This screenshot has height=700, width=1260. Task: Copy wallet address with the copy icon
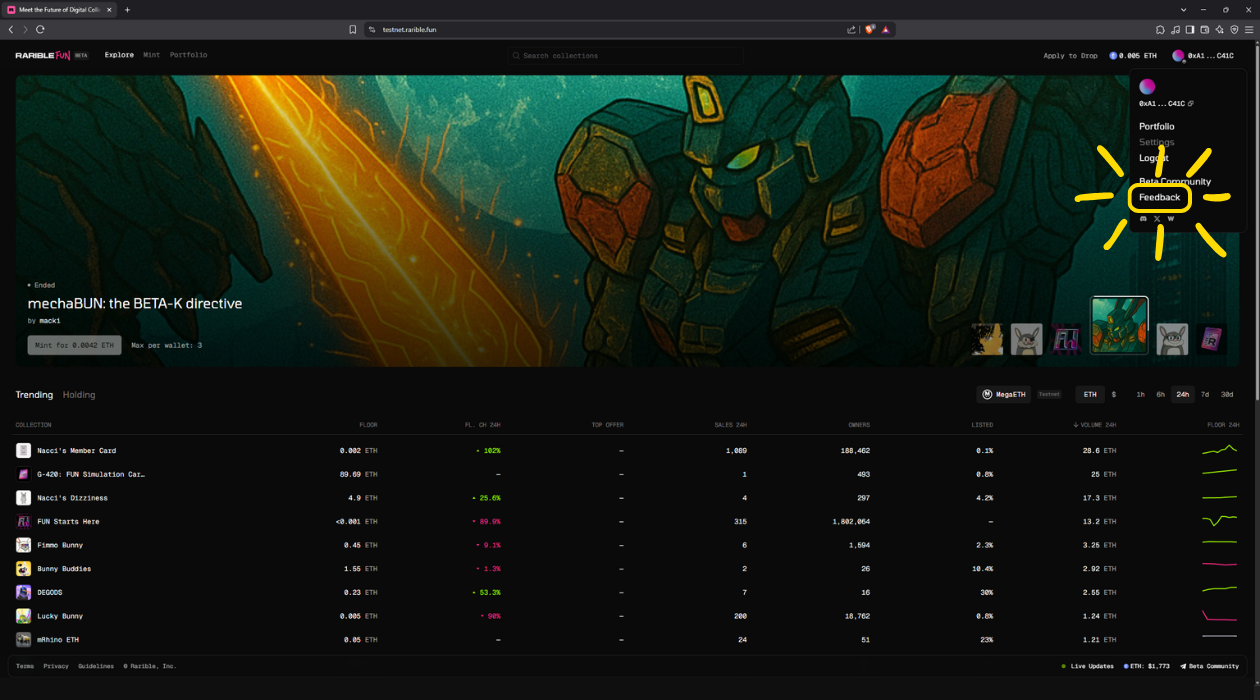point(1190,104)
